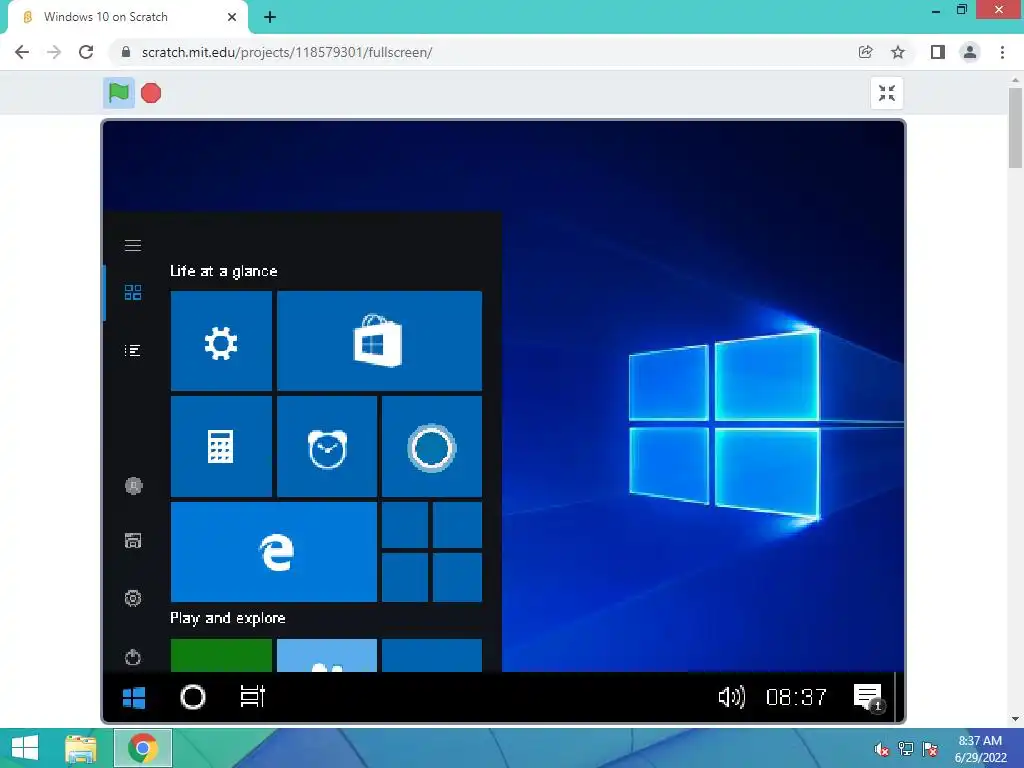1024x768 pixels.
Task: Click network icon in system tray
Action: 906,749
